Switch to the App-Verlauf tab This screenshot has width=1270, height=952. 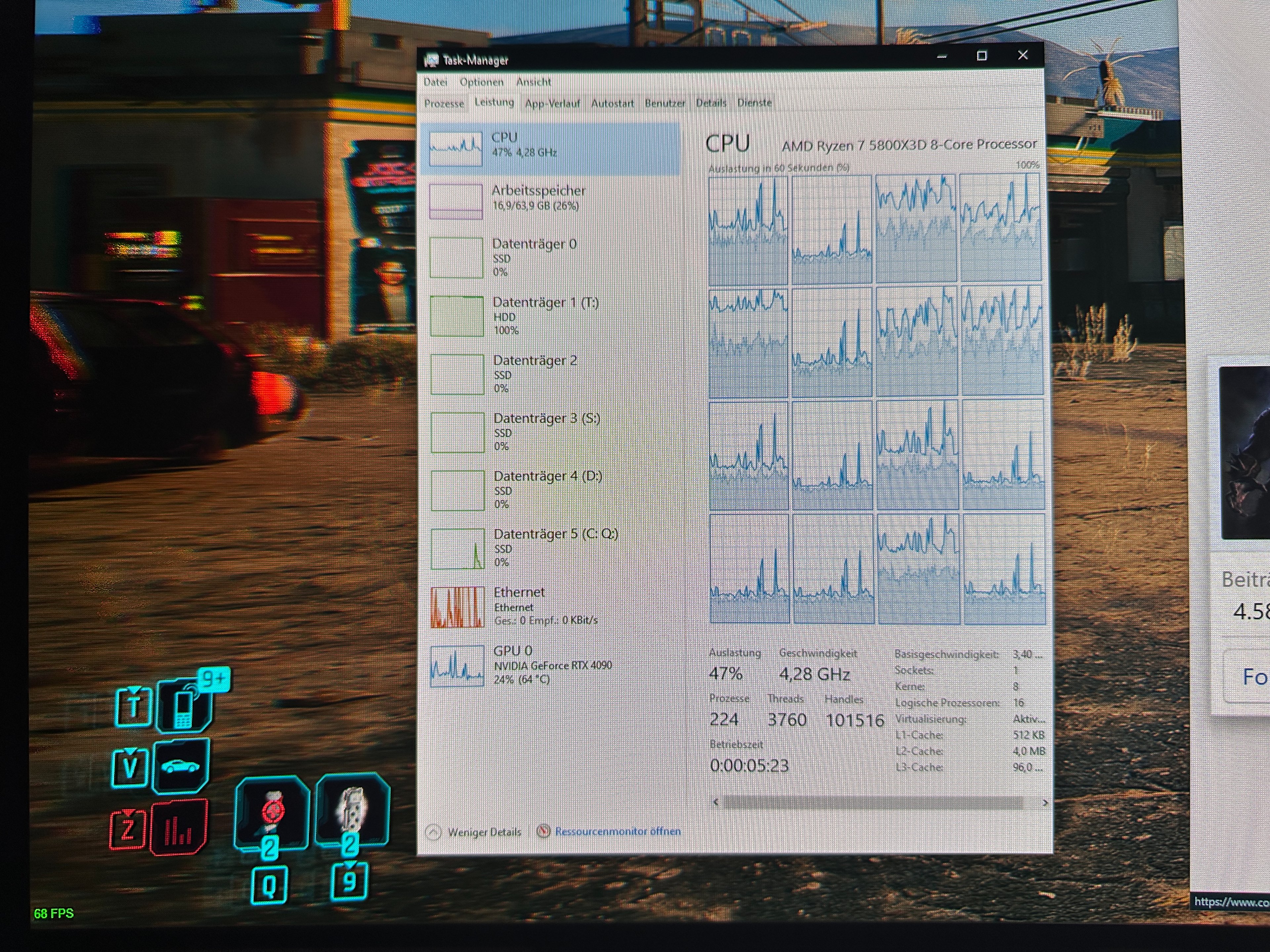pos(552,104)
